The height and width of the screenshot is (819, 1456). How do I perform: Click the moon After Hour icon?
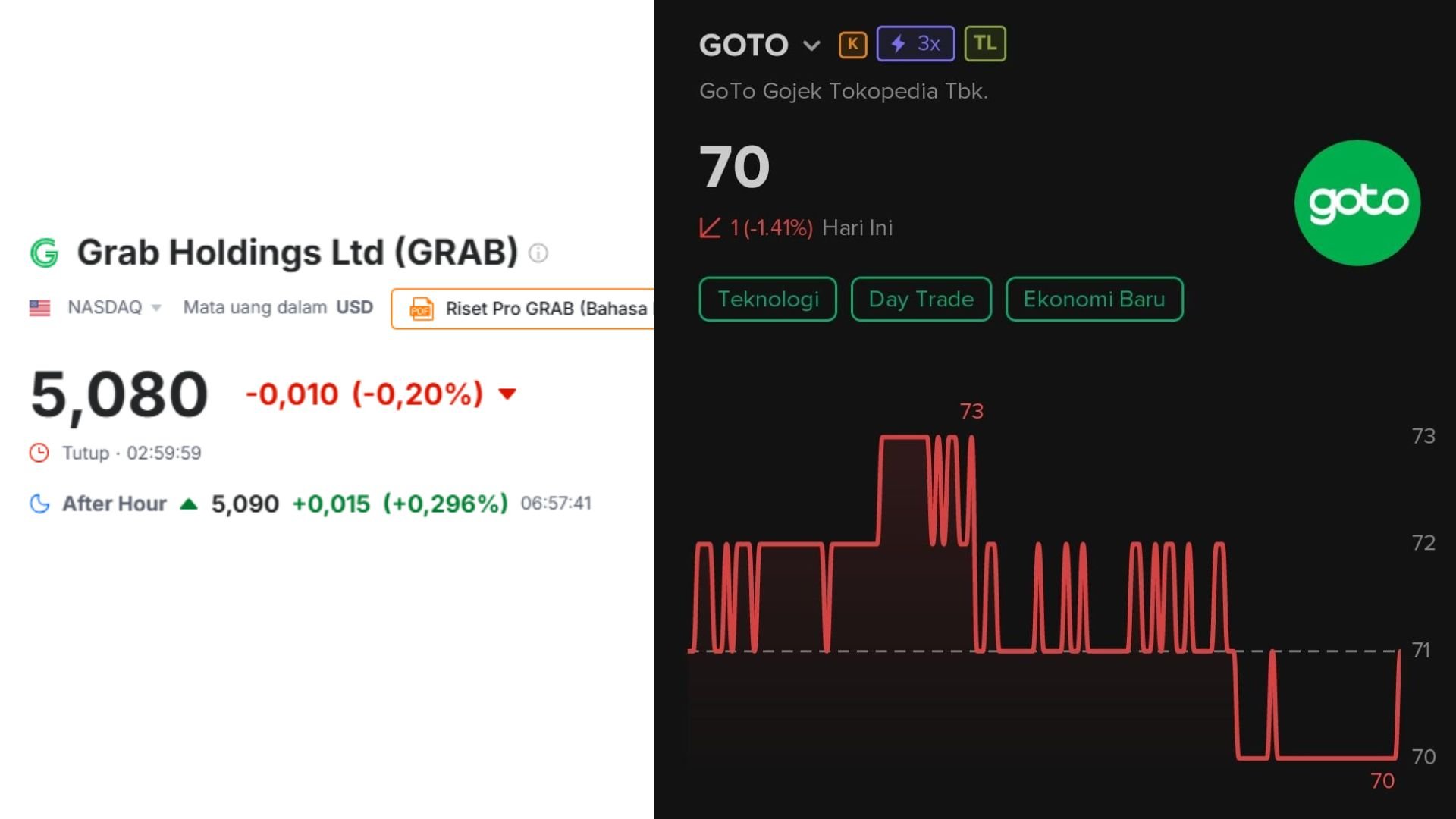click(x=39, y=504)
